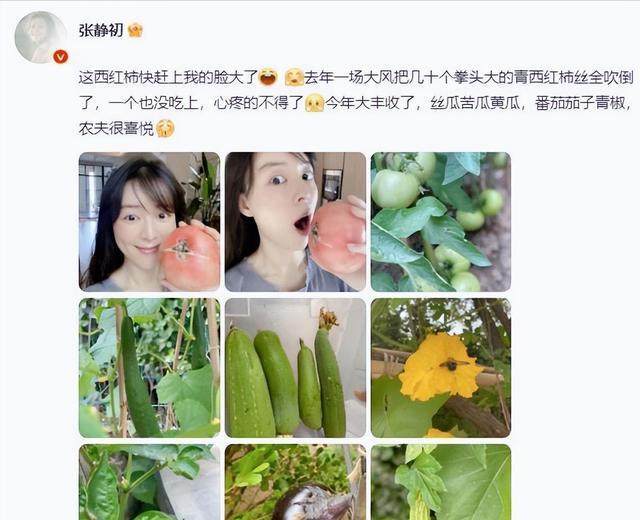This screenshot has height=520, width=640.
Task: Open the poster's profile avatar
Action: pos(40,37)
